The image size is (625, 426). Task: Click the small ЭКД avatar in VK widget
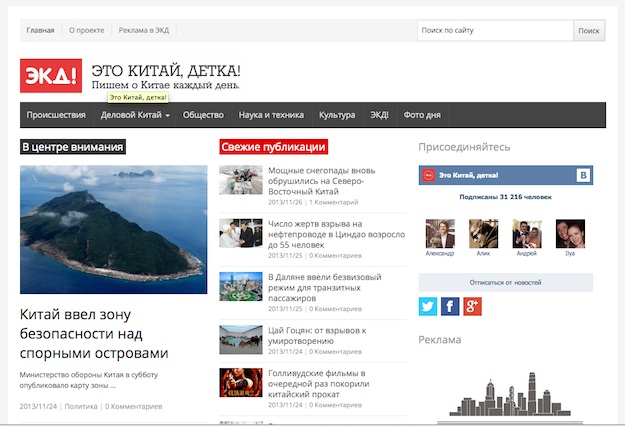pyautogui.click(x=429, y=175)
